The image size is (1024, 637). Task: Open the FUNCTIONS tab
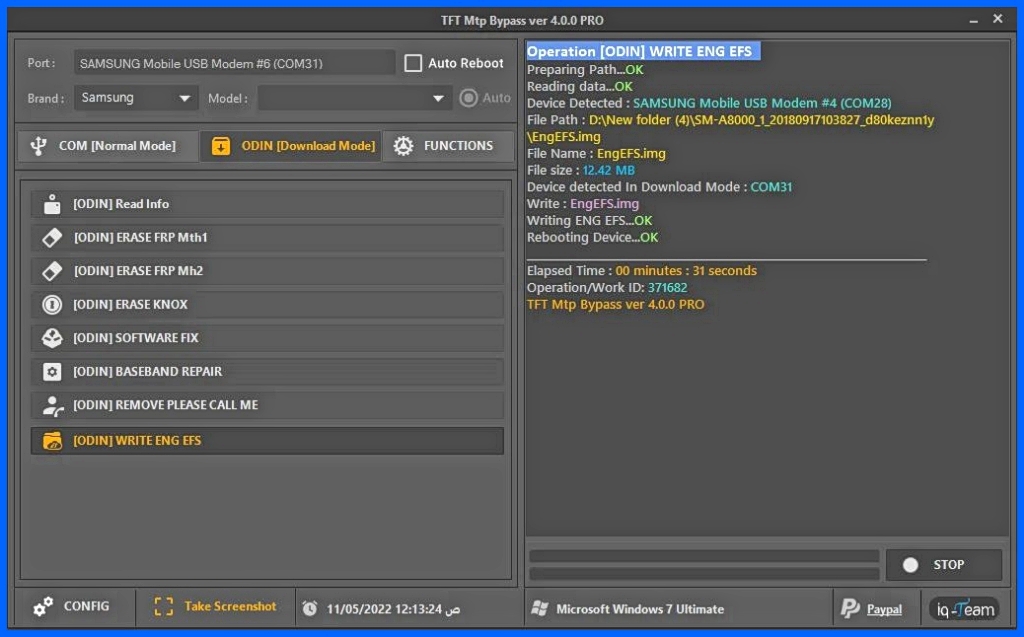[x=448, y=146]
